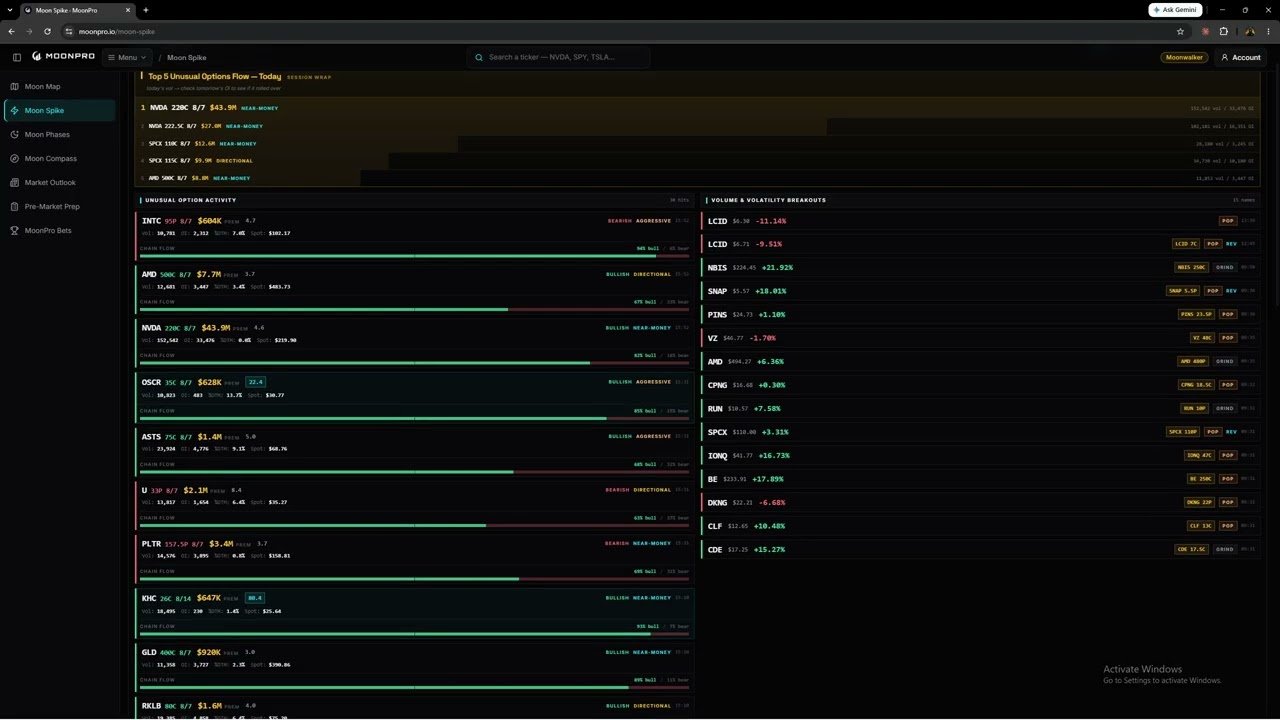Open the PLTR 157.5P $3.4M card
The width and height of the screenshot is (1280, 720).
click(x=414, y=558)
